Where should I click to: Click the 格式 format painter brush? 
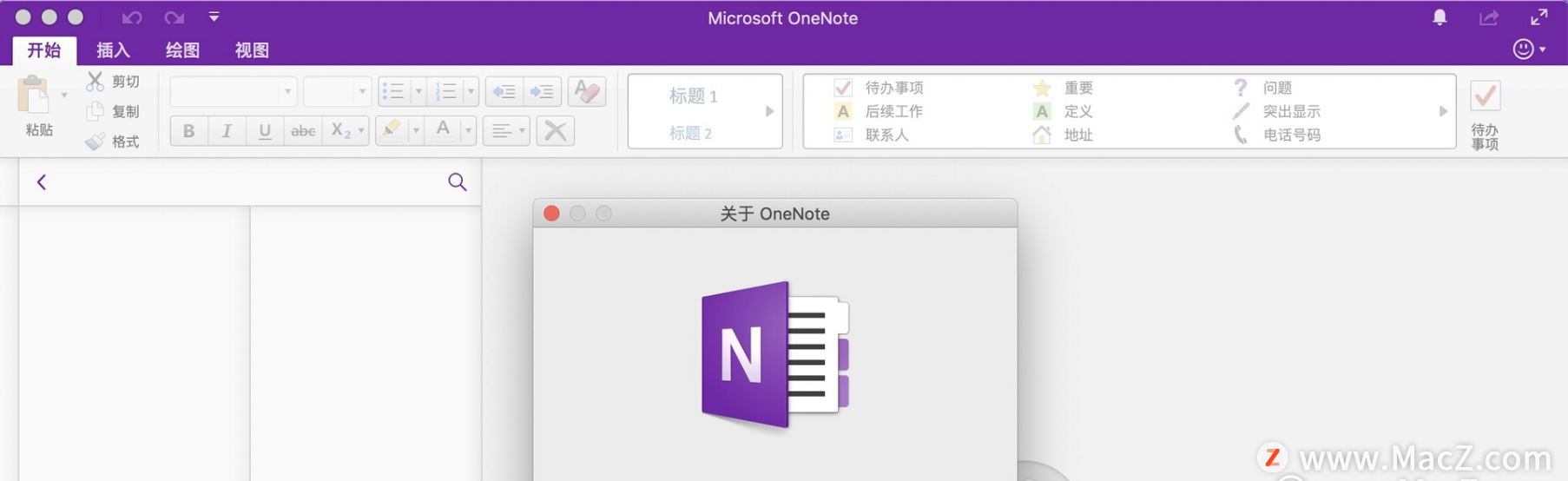click(x=113, y=142)
